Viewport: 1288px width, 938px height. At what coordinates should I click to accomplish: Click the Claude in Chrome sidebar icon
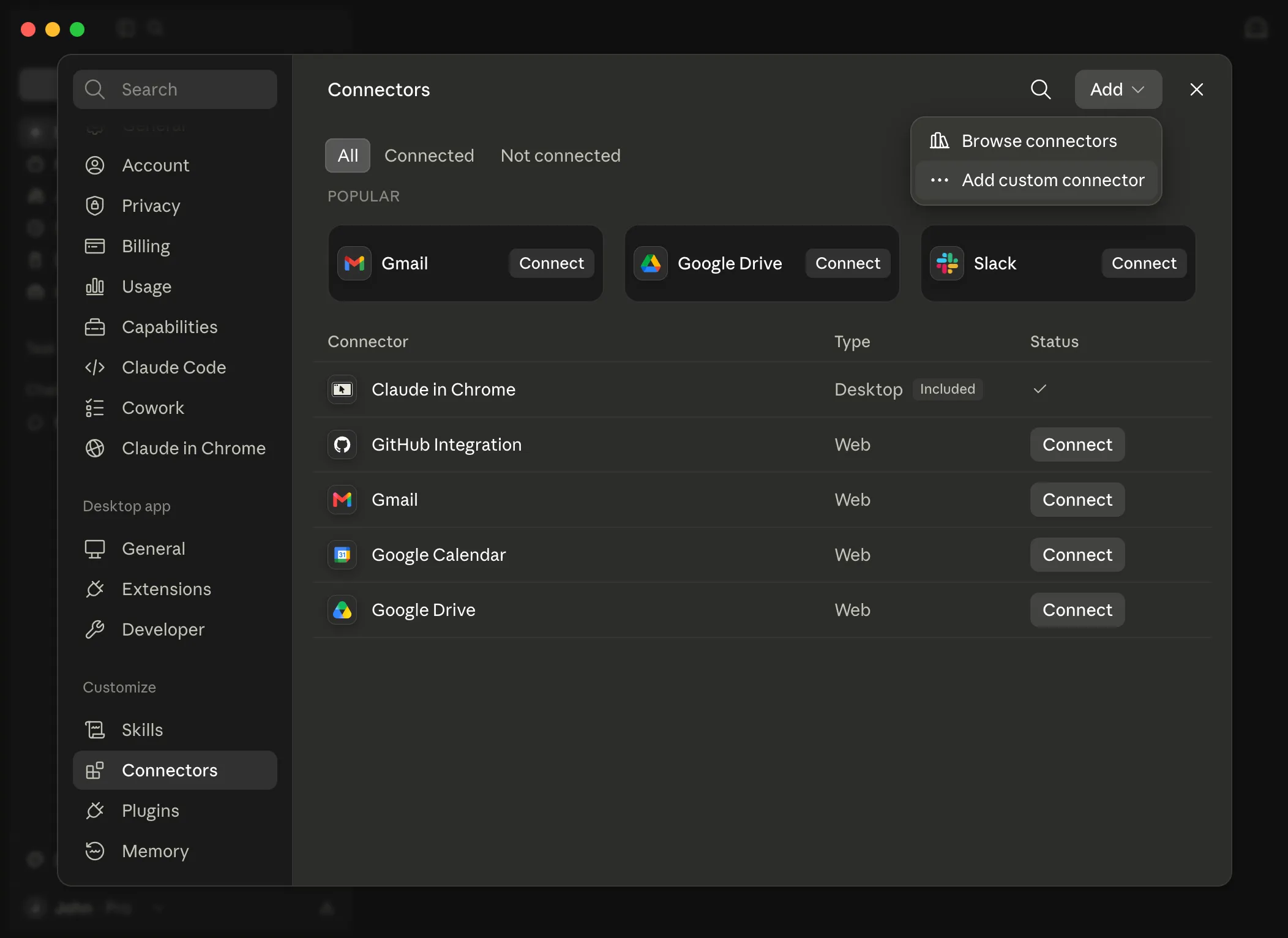[x=95, y=448]
